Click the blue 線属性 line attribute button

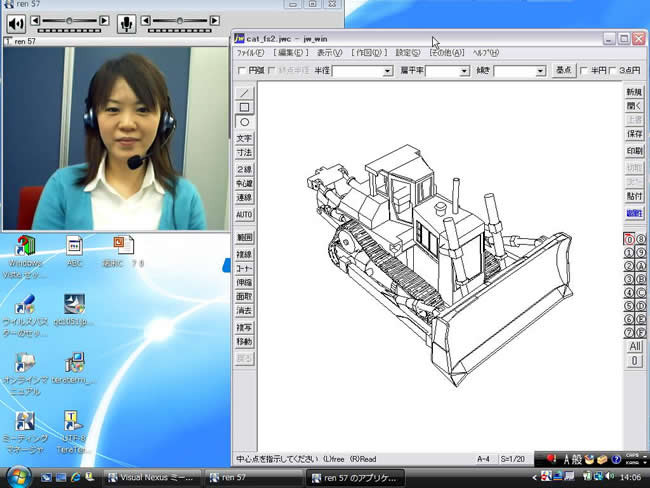pos(634,214)
